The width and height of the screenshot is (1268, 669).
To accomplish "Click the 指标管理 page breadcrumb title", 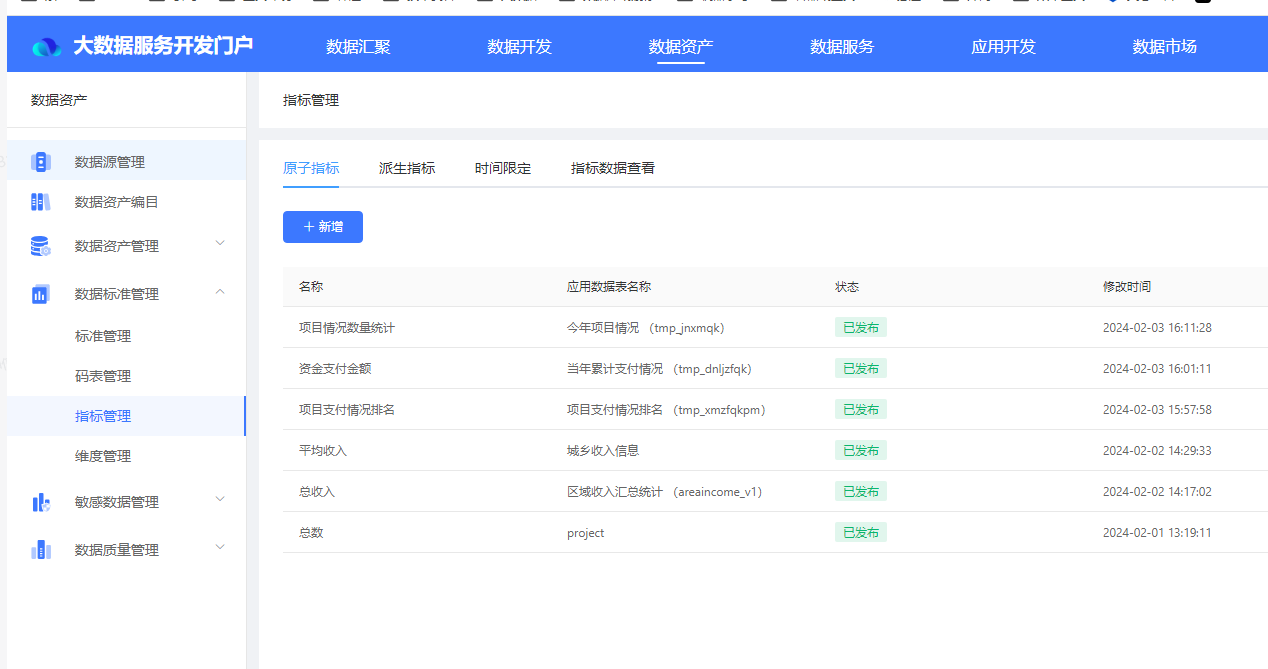I will tap(311, 100).
